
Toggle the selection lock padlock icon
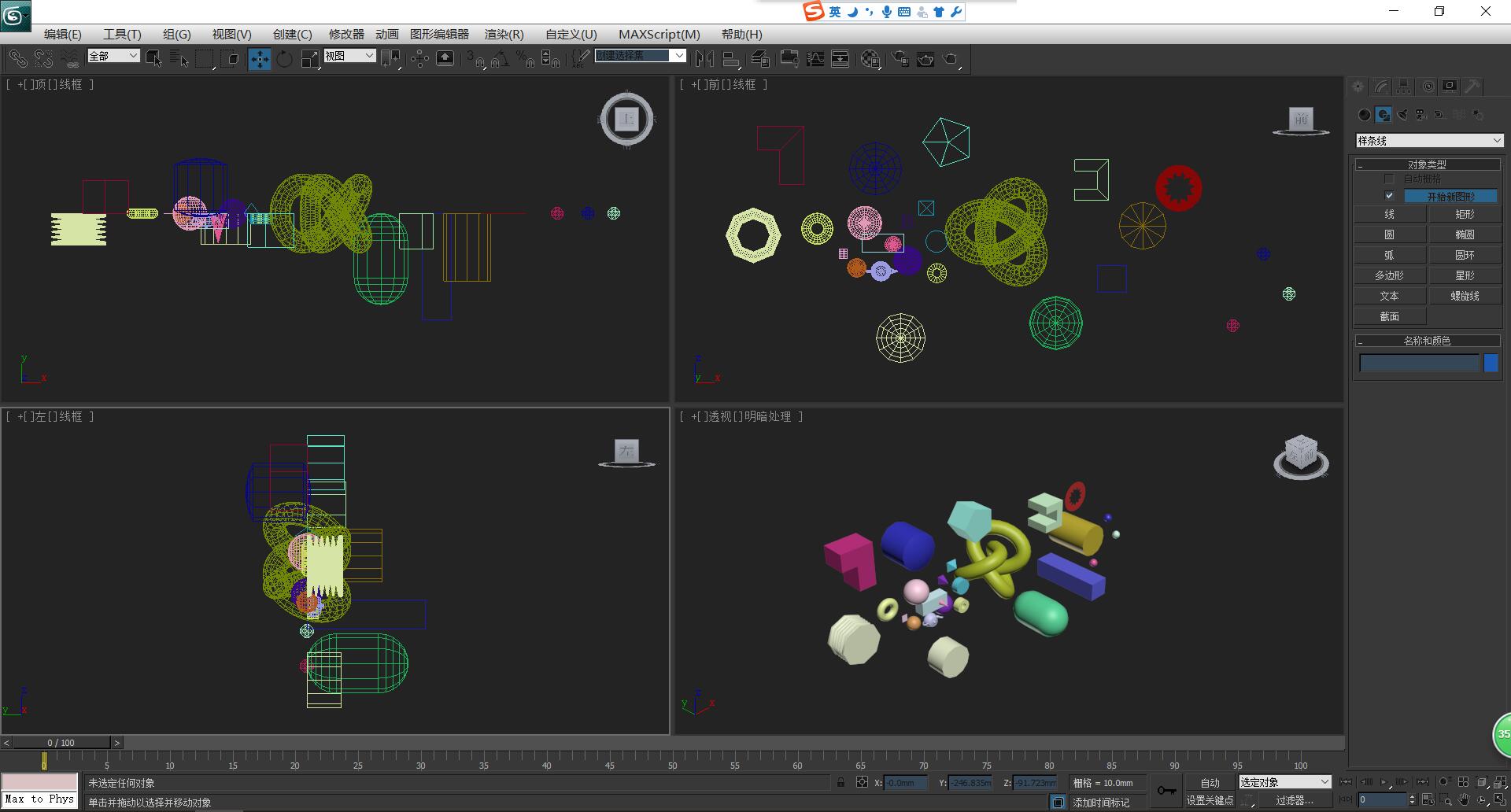[840, 782]
